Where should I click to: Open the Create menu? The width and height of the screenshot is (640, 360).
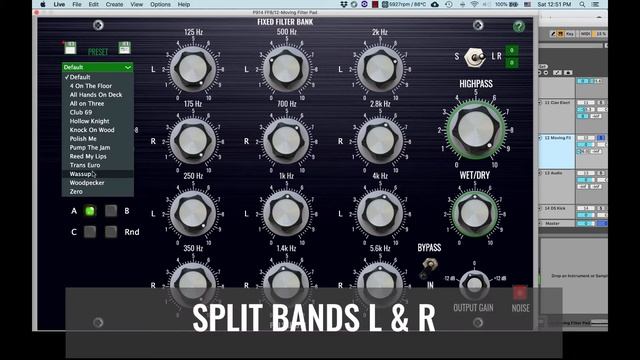tap(114, 4)
